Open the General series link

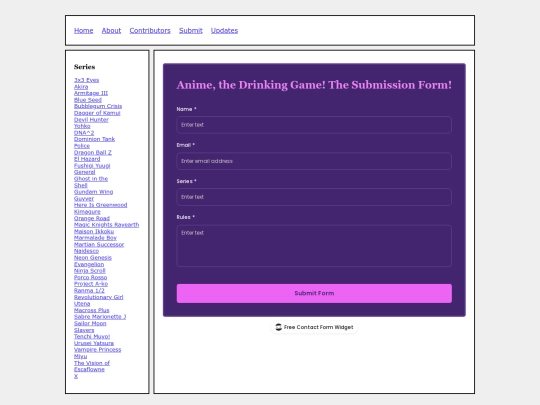[85, 172]
